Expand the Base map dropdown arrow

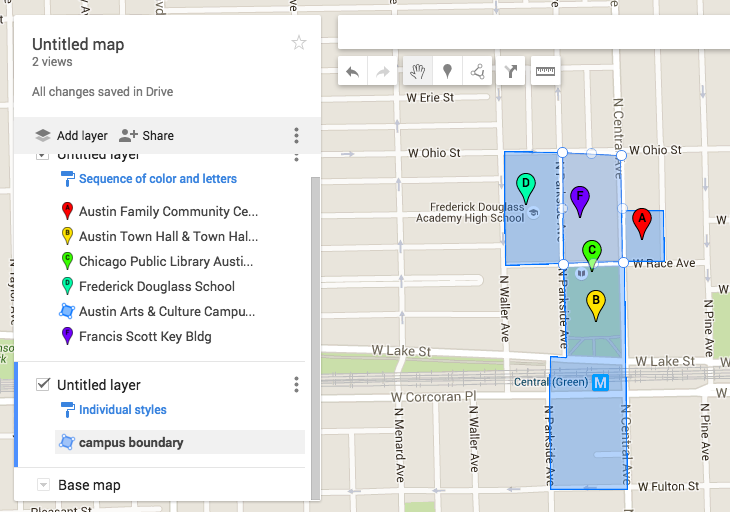[x=43, y=485]
